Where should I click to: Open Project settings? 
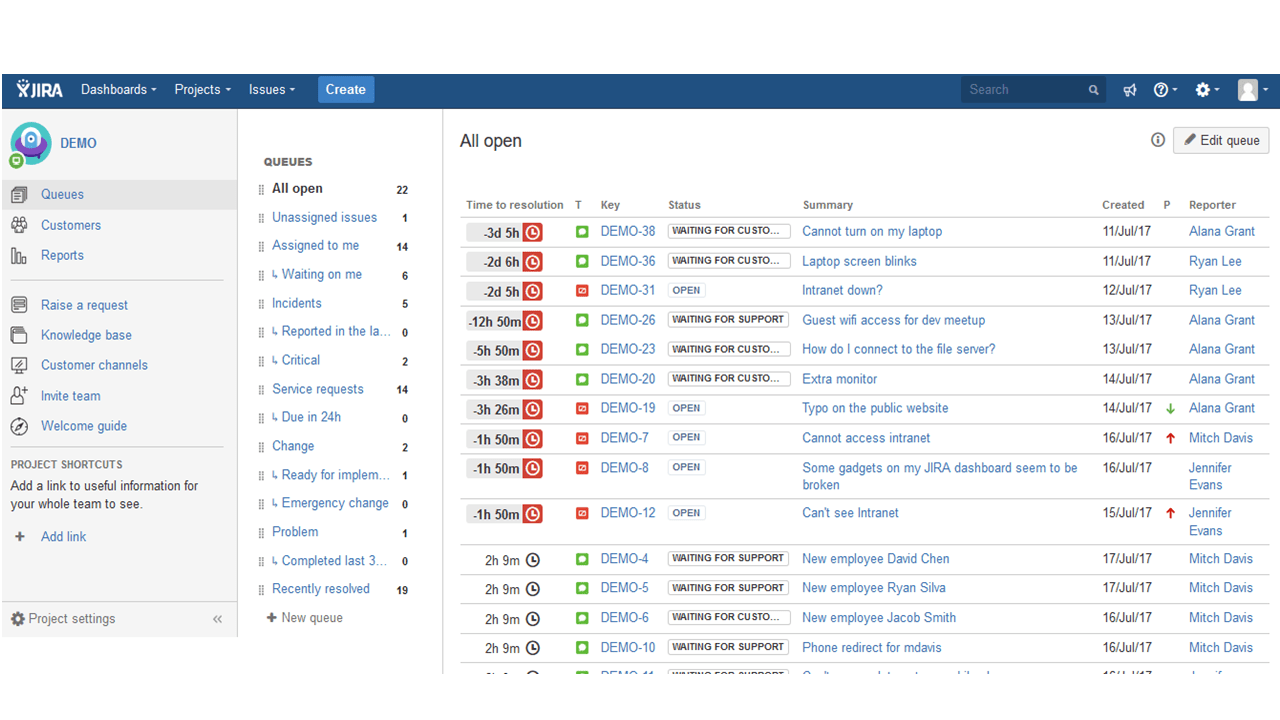point(63,619)
